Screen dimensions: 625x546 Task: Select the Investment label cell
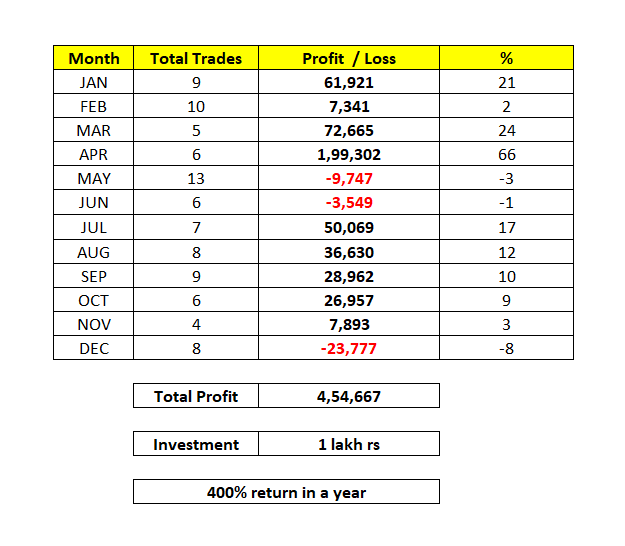pos(196,444)
